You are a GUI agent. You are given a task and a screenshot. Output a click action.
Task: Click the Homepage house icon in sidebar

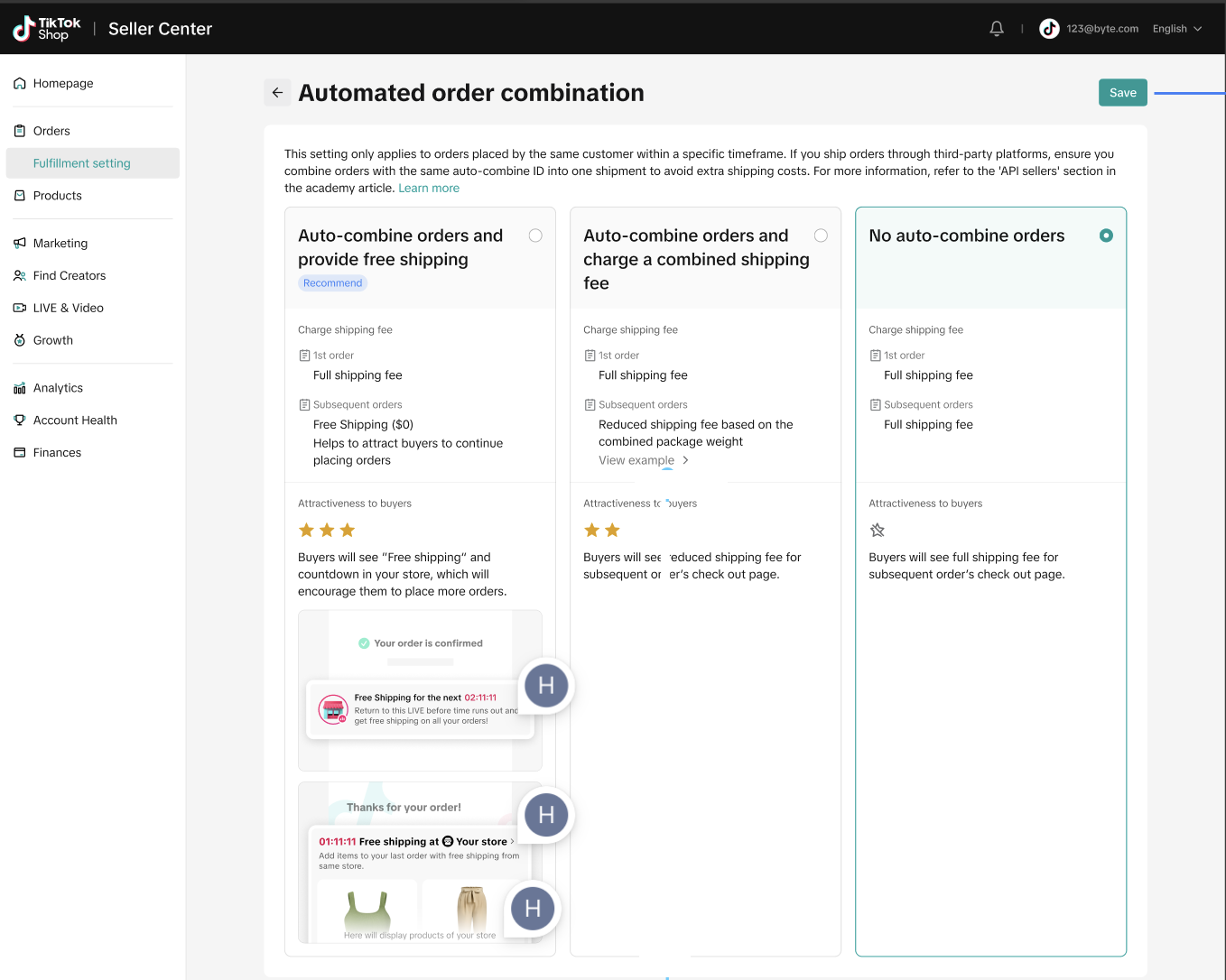pyautogui.click(x=20, y=84)
